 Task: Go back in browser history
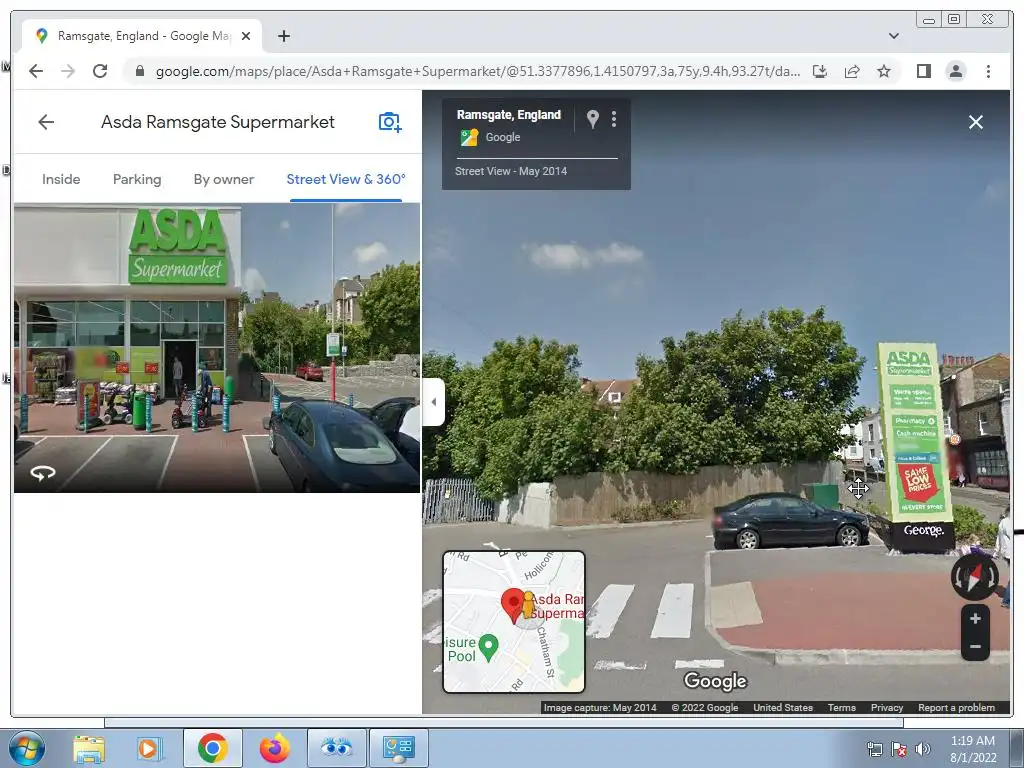point(36,71)
